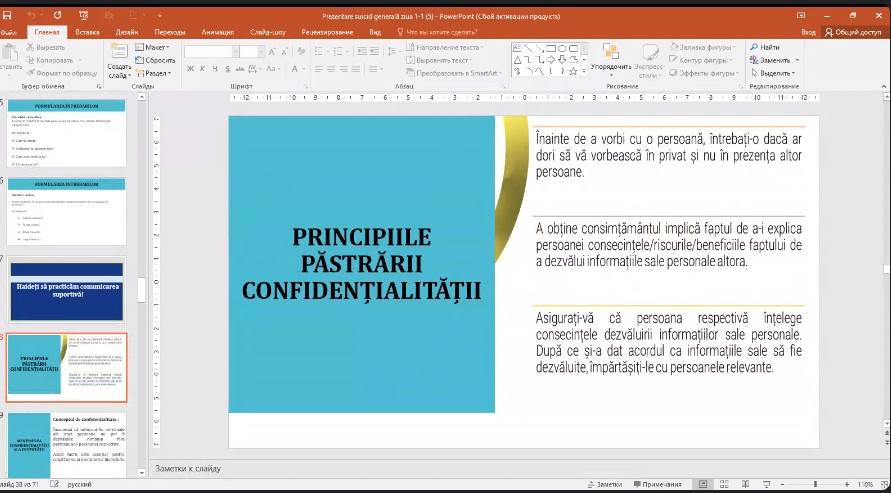The height and width of the screenshot is (493, 891).
Task: Click the Save icon in quick access toolbar
Action: [x=9, y=17]
